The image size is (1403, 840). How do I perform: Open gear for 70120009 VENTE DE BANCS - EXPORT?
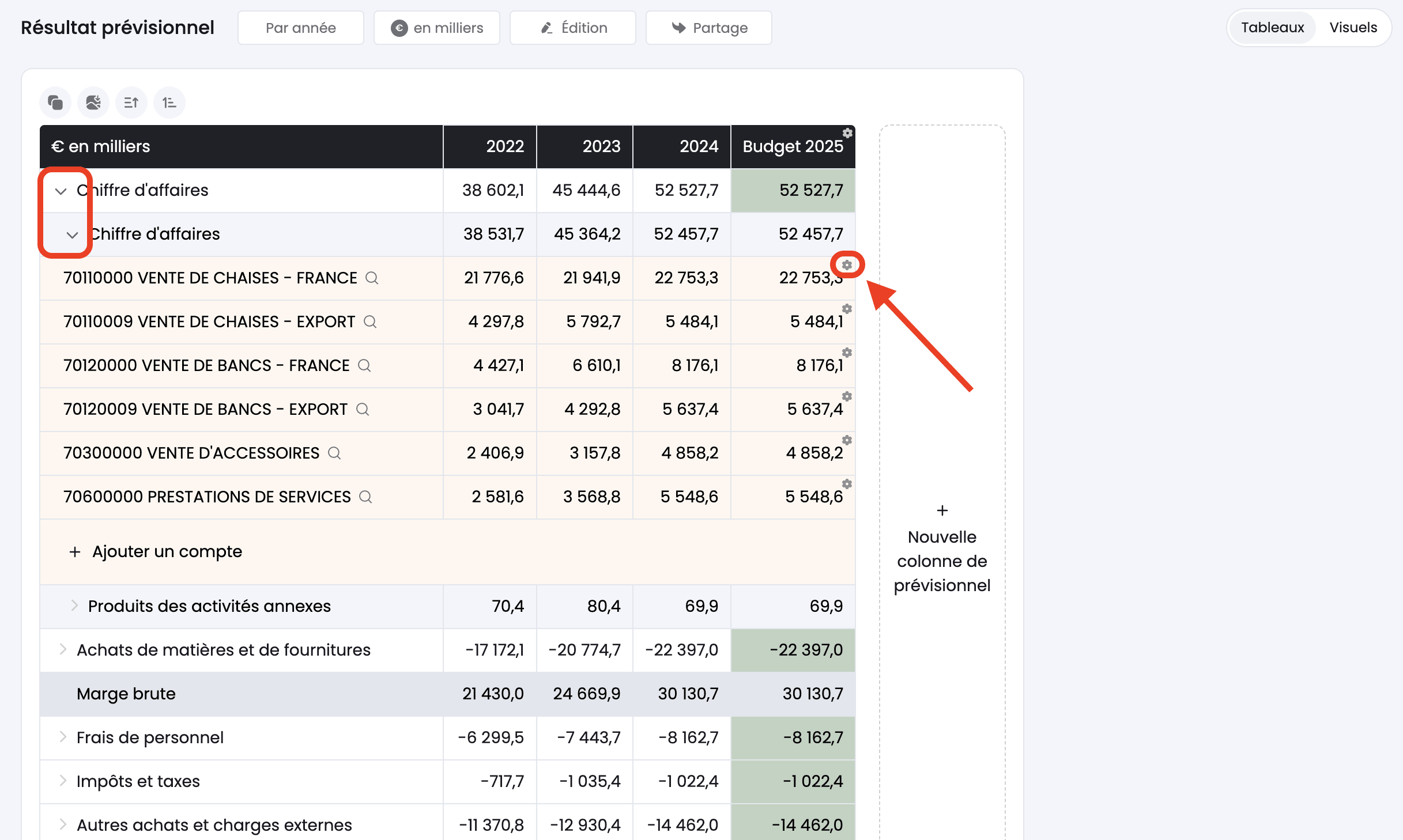pos(847,396)
